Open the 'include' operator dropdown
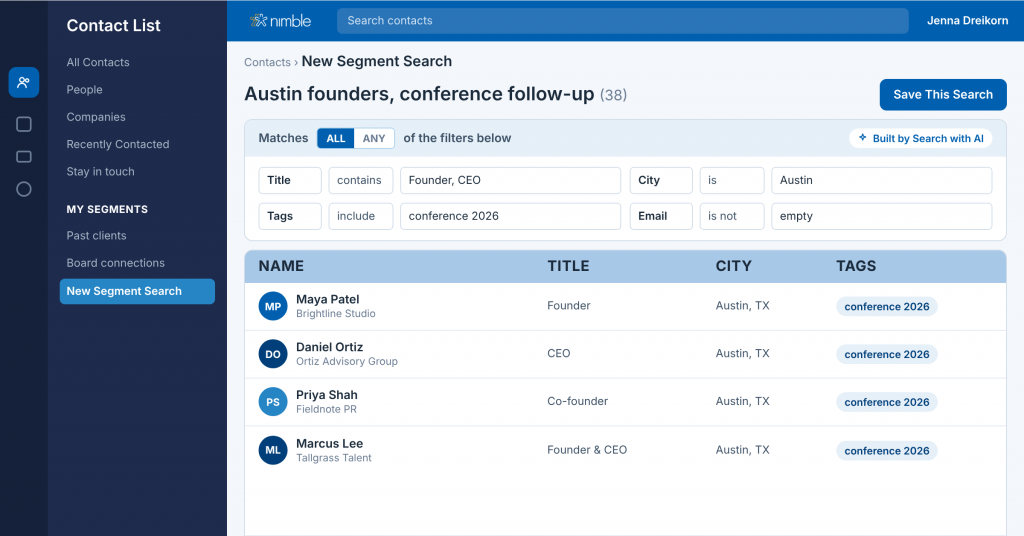1024x536 pixels. (x=360, y=216)
